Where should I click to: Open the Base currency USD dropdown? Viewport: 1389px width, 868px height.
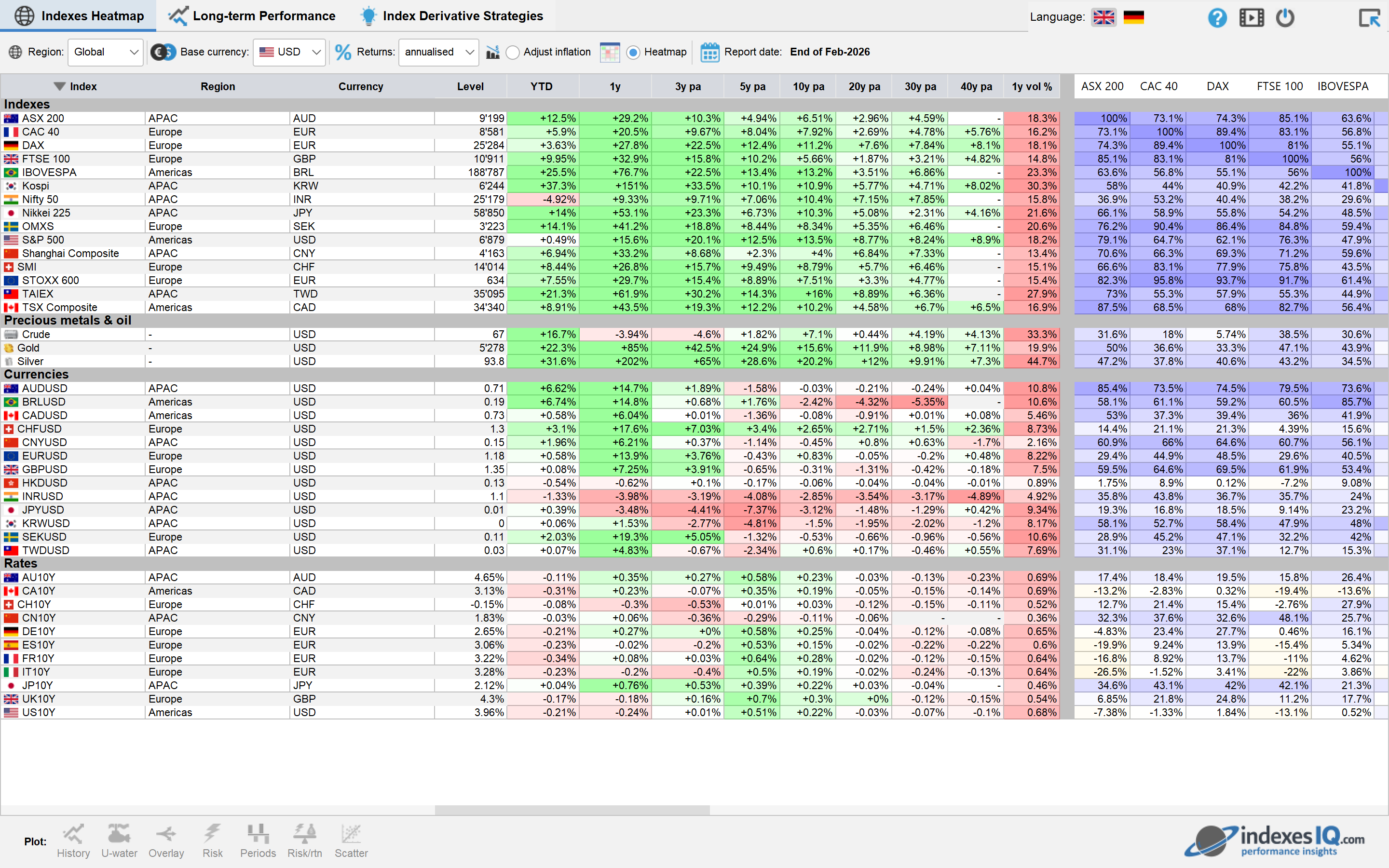(289, 52)
